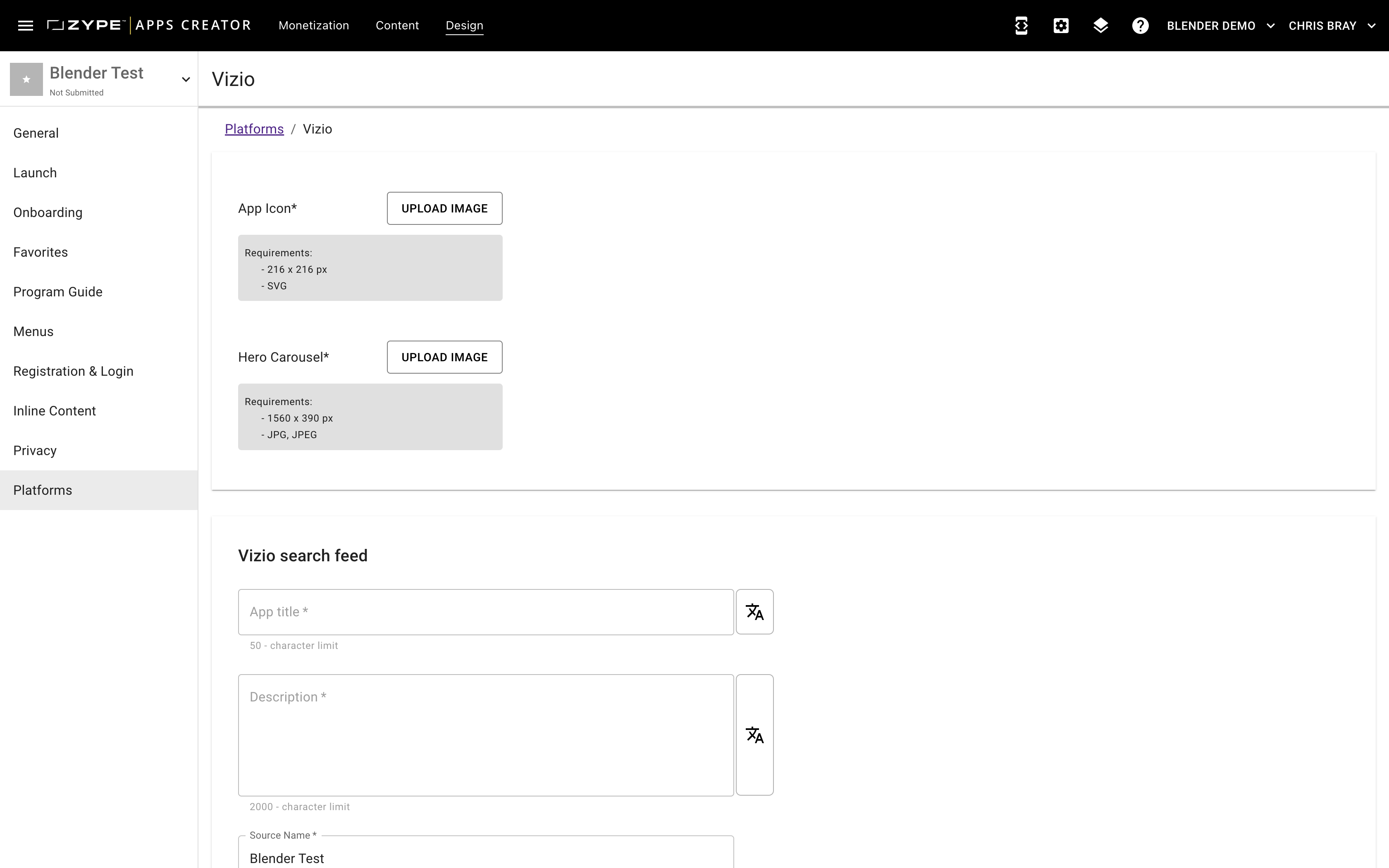Click the Blender Test star thumbnail
This screenshot has height=868, width=1389.
tap(26, 79)
